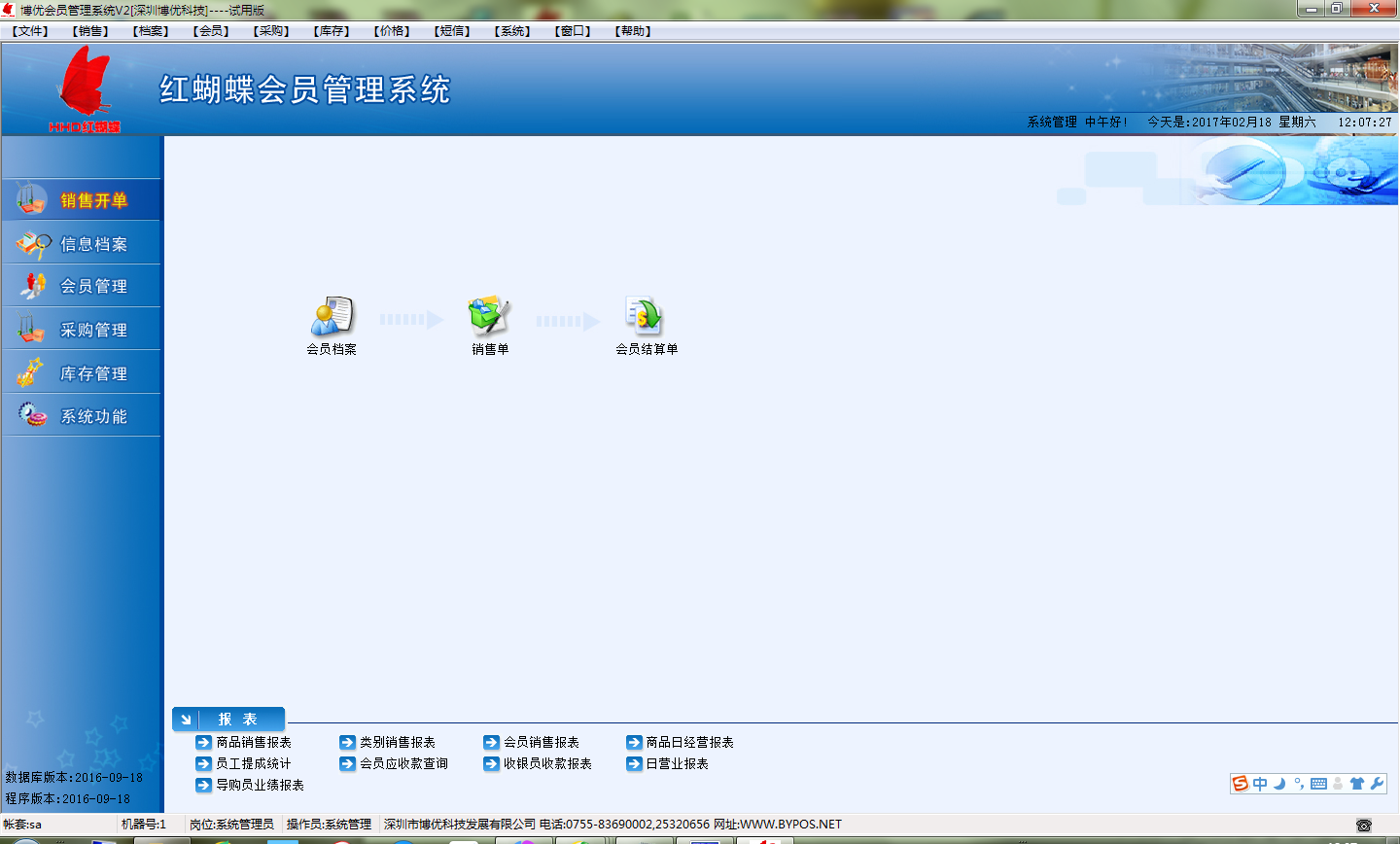Click the 岗位:系统管理员 status entry
The width and height of the screenshot is (1400, 844).
click(x=231, y=825)
